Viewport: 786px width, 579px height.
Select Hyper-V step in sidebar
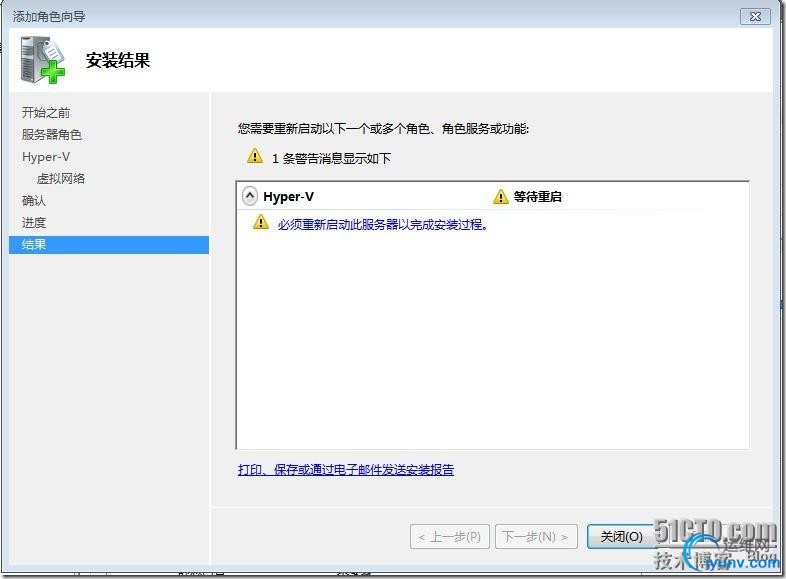point(46,157)
